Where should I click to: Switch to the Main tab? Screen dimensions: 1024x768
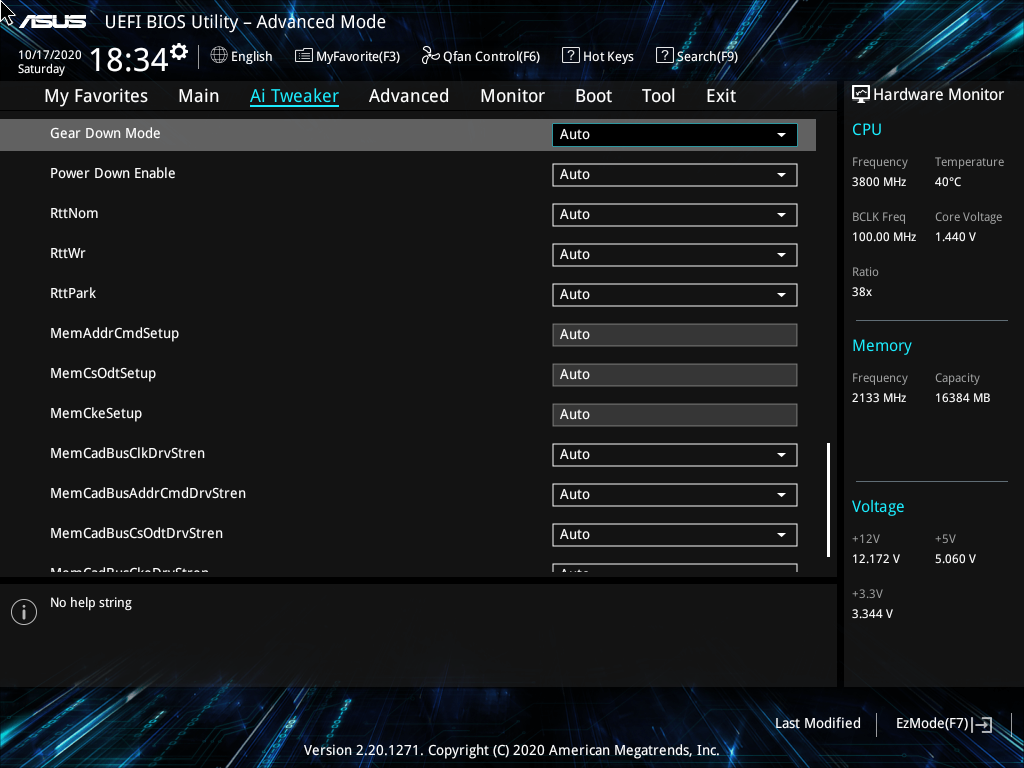pyautogui.click(x=199, y=96)
